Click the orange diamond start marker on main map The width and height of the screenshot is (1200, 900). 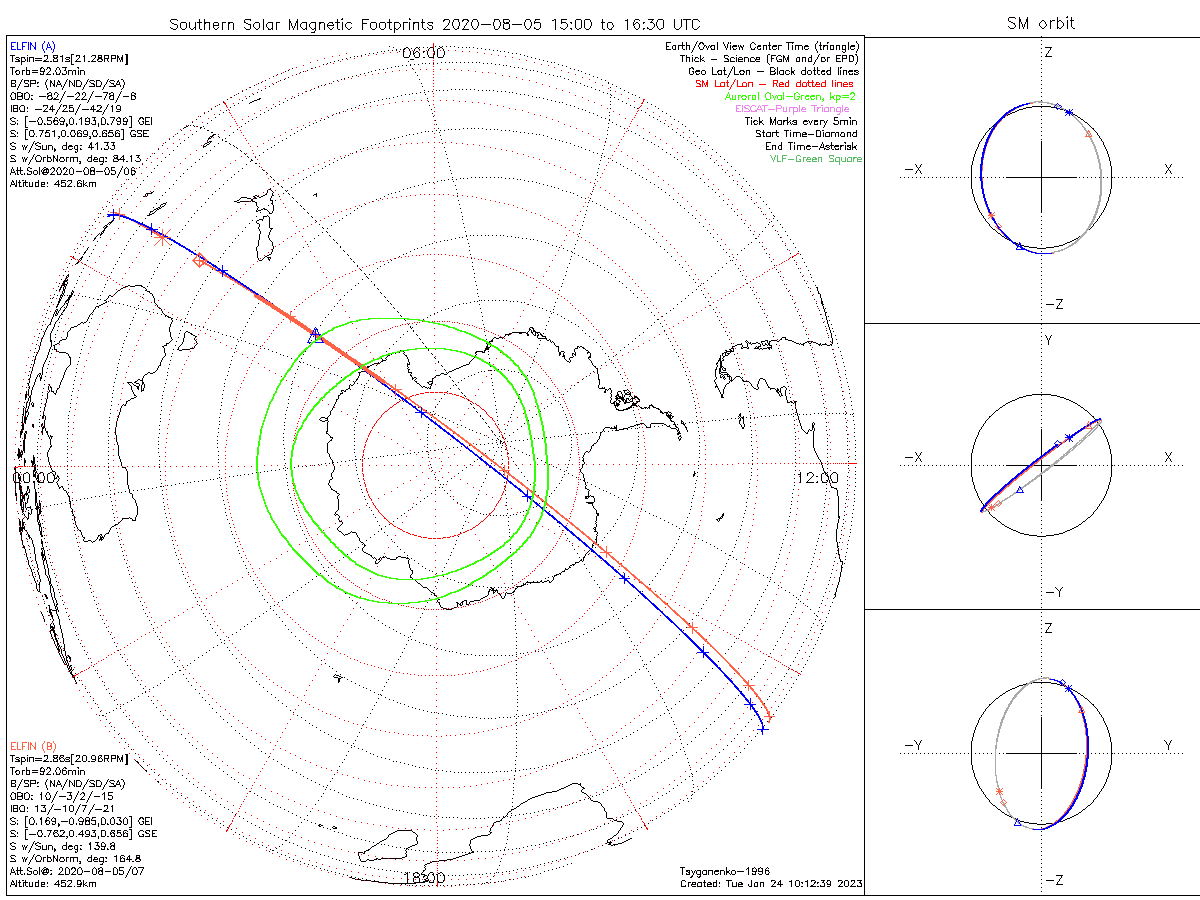pyautogui.click(x=199, y=261)
